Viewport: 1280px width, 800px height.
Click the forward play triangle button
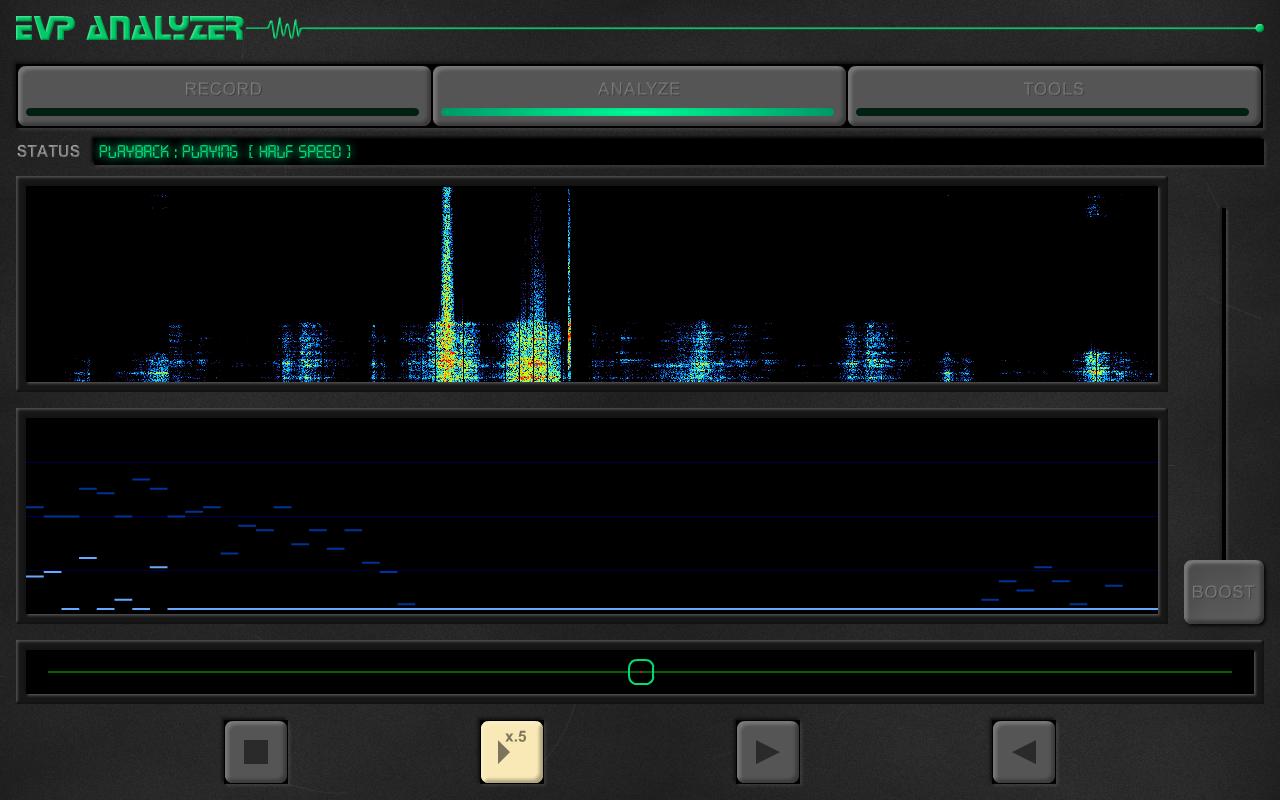click(x=768, y=752)
